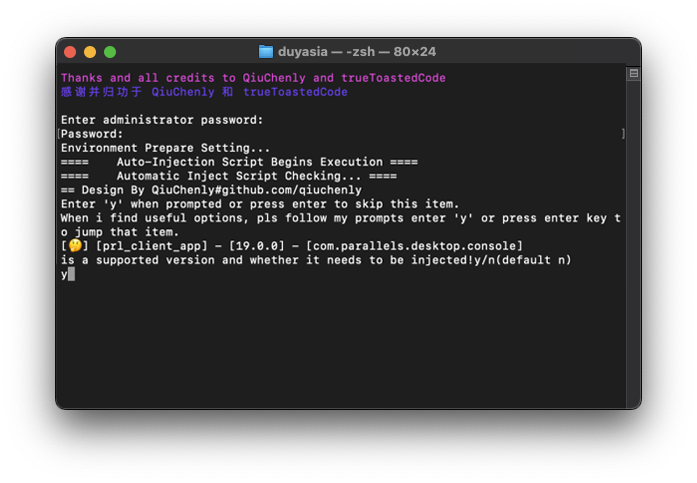Click the block cursor after typed 'y'
This screenshot has height=483, width=697.
(72, 274)
